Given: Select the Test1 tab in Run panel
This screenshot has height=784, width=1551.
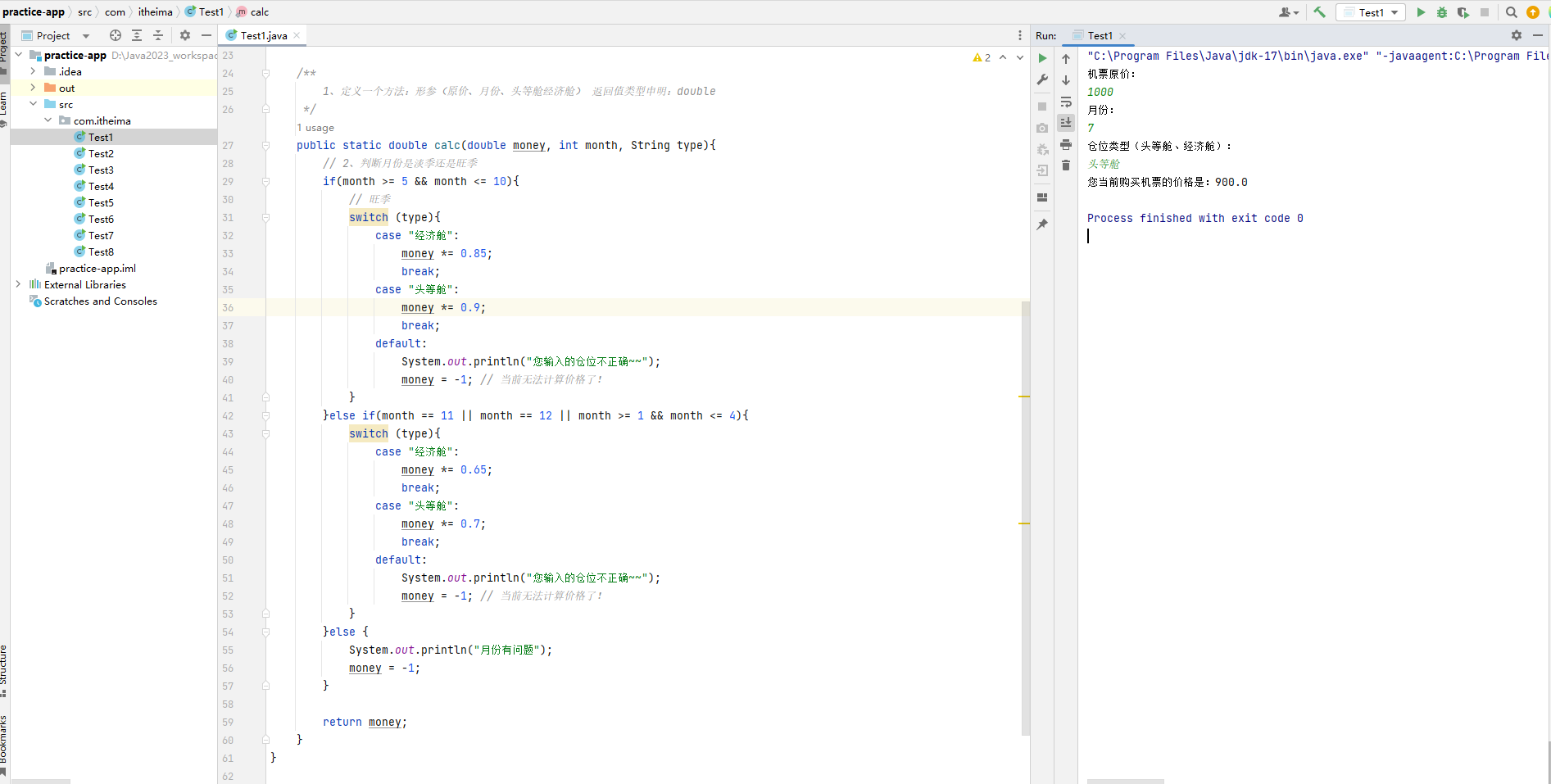Looking at the screenshot, I should 1100,35.
